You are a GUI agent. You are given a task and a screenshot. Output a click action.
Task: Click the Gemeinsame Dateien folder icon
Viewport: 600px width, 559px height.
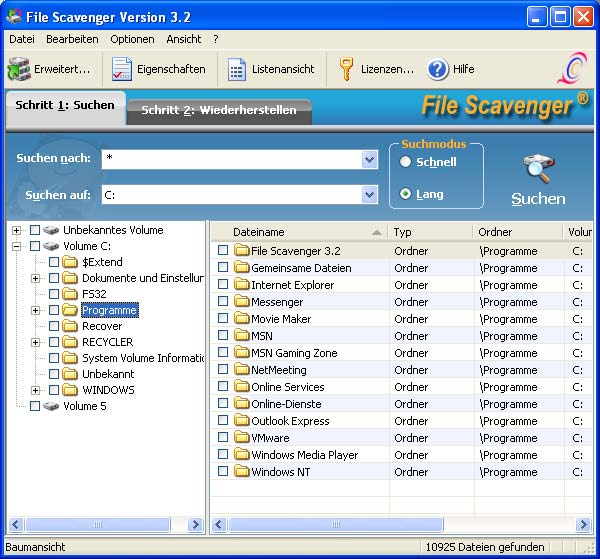pyautogui.click(x=241, y=267)
